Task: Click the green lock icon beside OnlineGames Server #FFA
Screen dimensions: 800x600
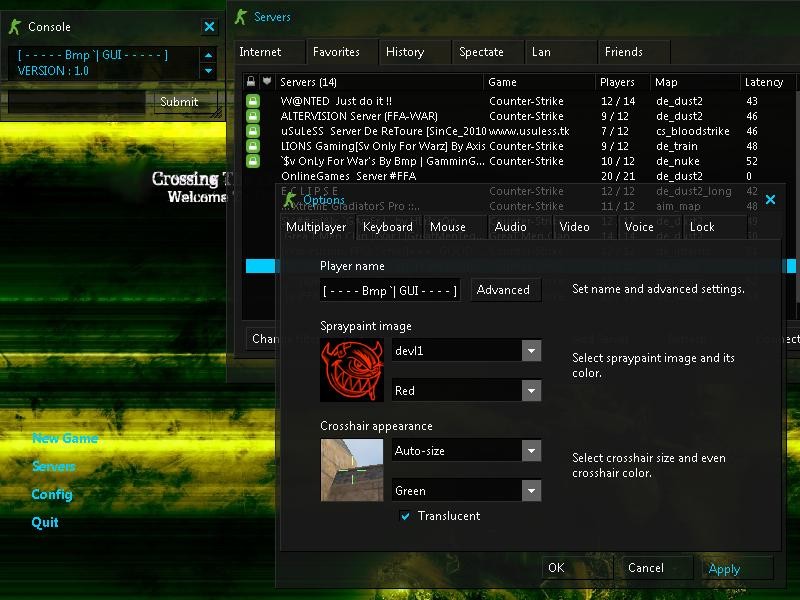Action: (x=253, y=176)
